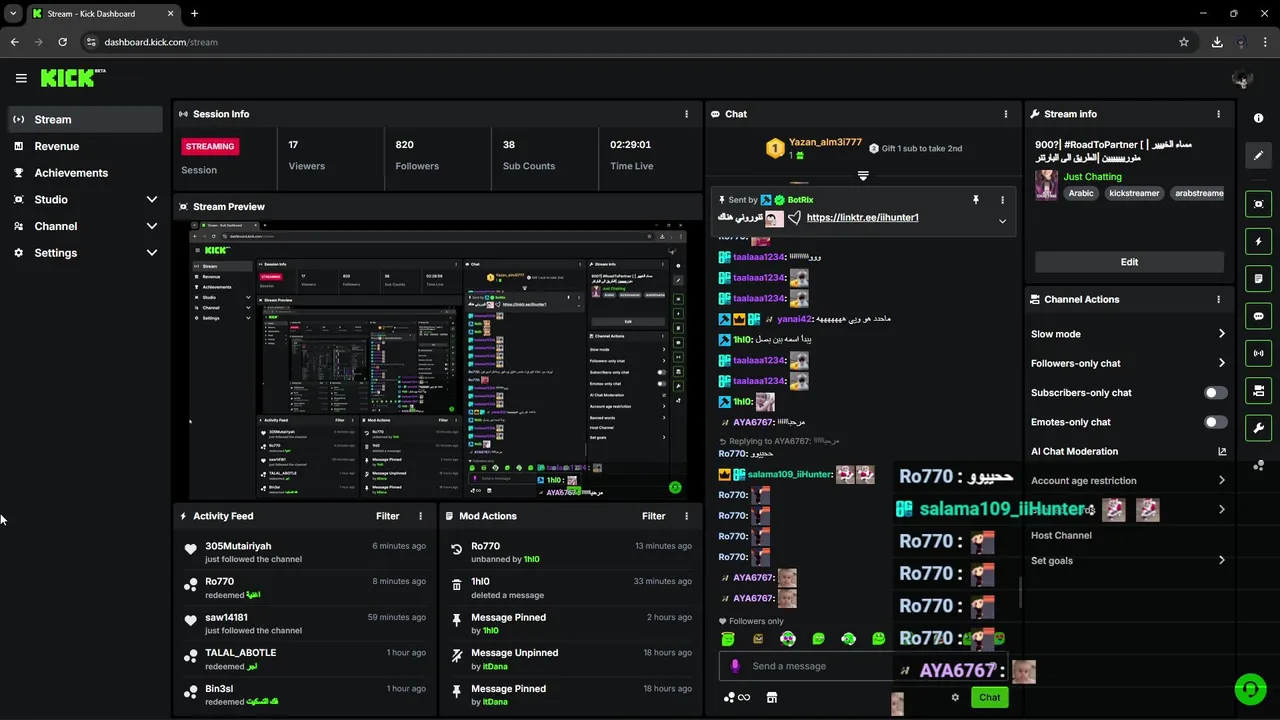Toggle Emotes-only chat switch
1280x720 pixels.
tap(1215, 422)
